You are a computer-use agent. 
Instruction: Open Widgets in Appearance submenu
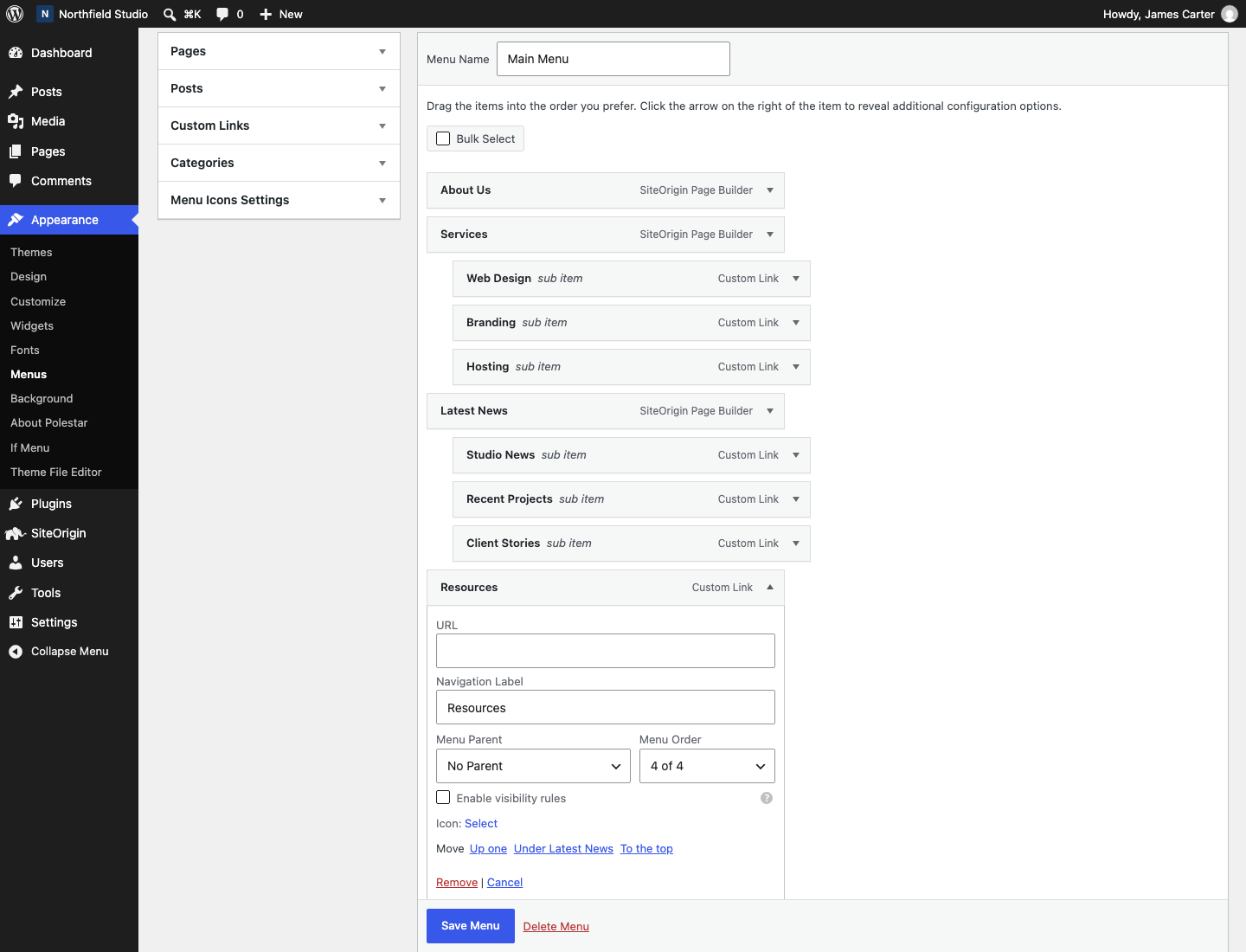32,325
